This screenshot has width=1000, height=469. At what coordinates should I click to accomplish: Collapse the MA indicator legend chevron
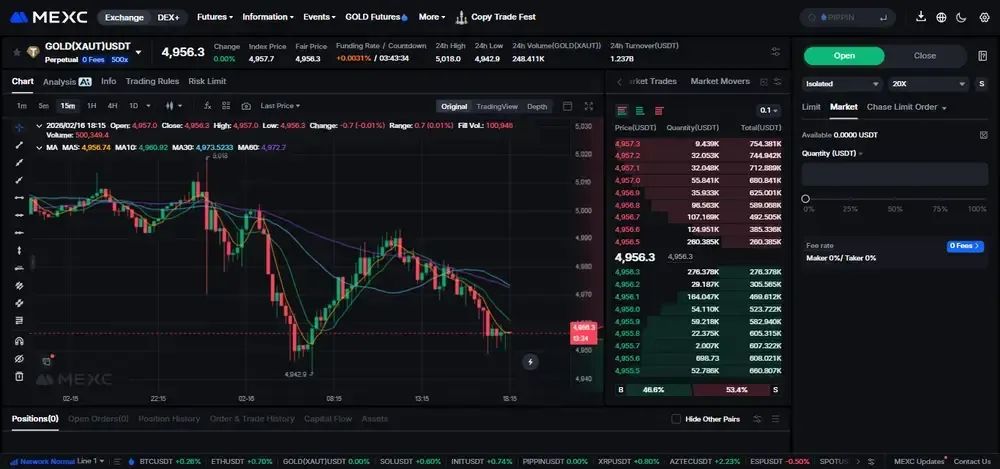click(40, 147)
